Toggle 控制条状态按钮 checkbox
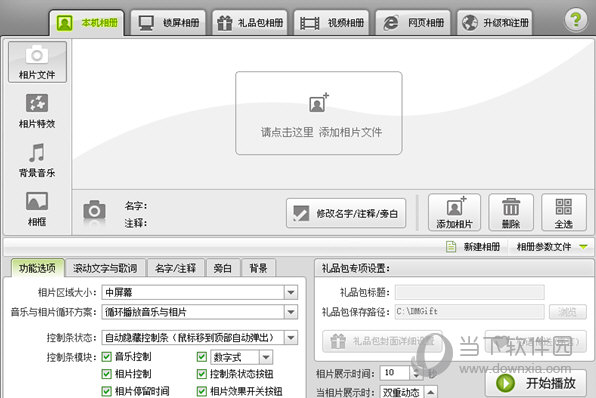This screenshot has height=398, width=596. coord(201,374)
